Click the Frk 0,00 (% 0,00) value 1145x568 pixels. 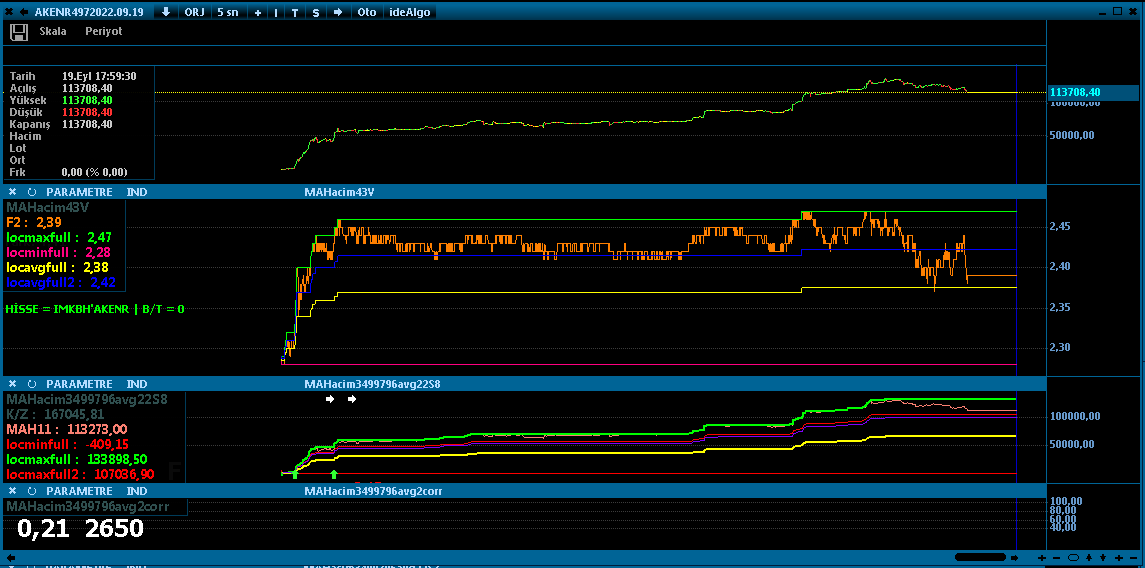(x=95, y=172)
